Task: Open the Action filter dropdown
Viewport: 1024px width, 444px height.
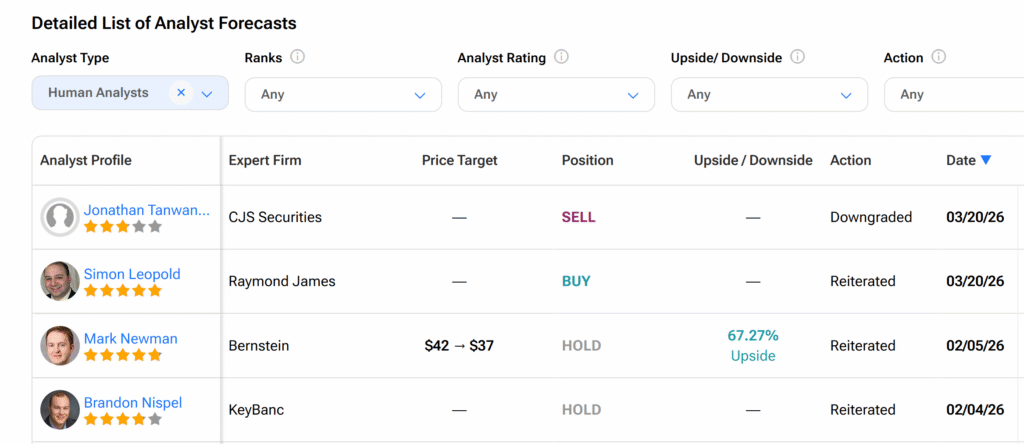Action: 954,95
